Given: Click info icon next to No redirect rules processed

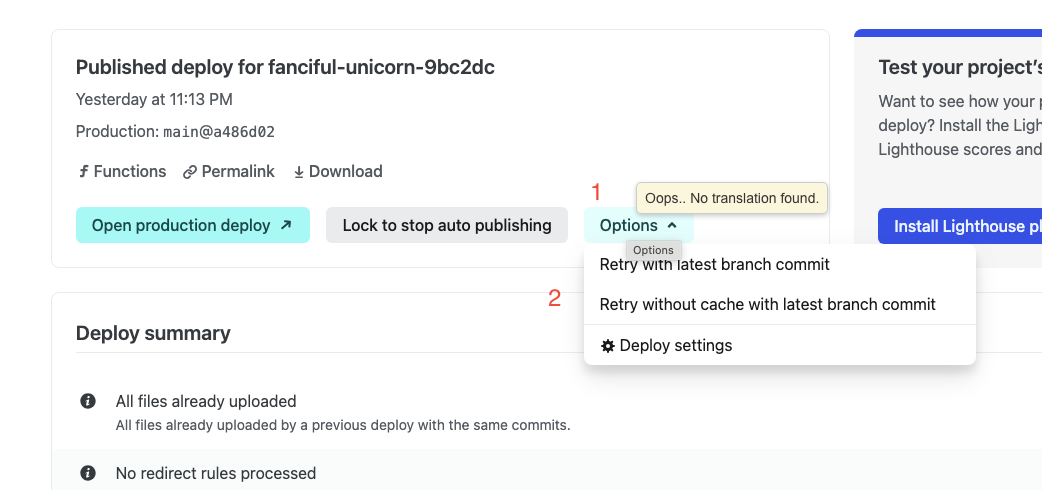Looking at the screenshot, I should (88, 473).
